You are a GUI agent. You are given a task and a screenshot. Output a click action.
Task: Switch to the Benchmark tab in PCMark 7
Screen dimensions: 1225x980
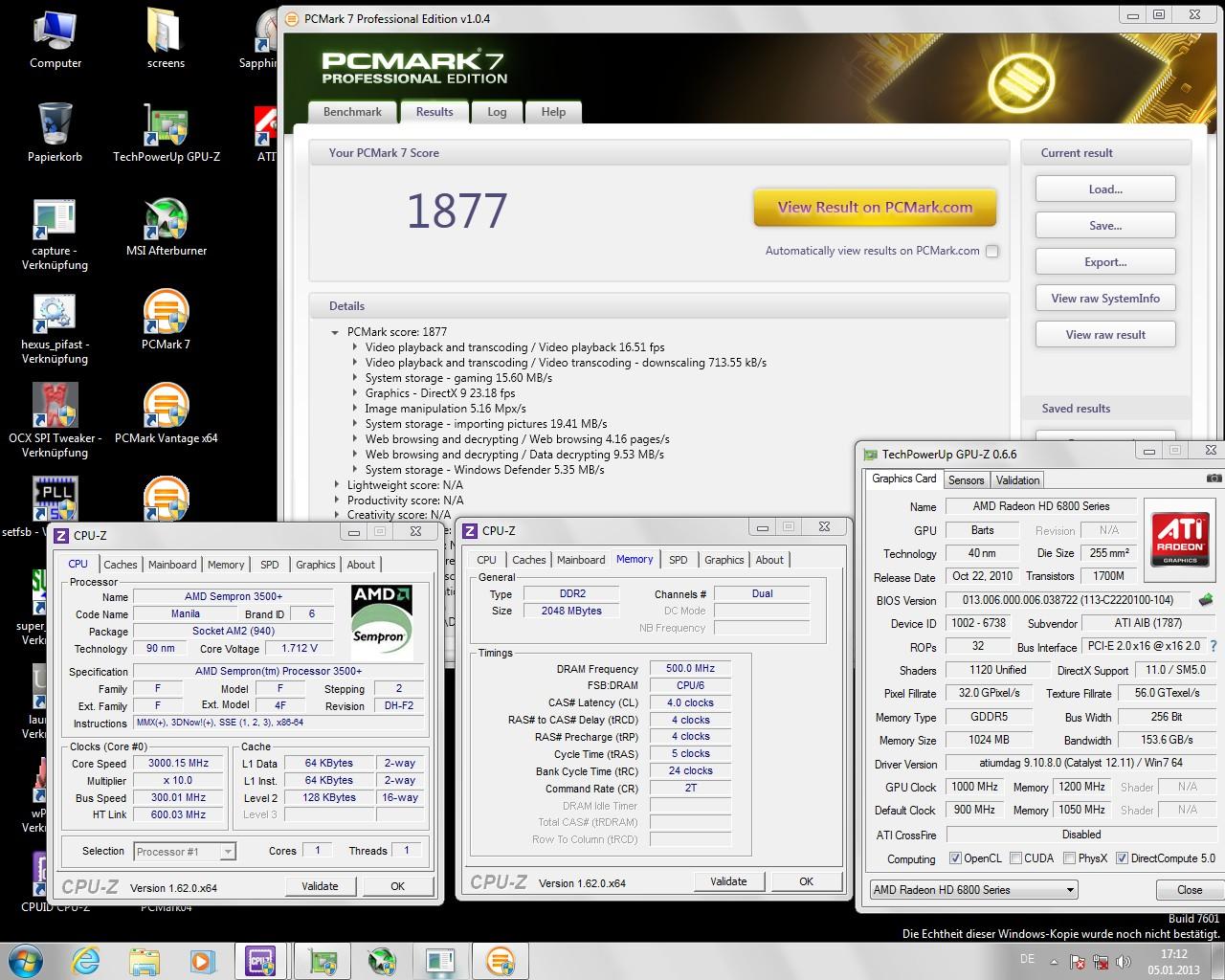point(352,112)
